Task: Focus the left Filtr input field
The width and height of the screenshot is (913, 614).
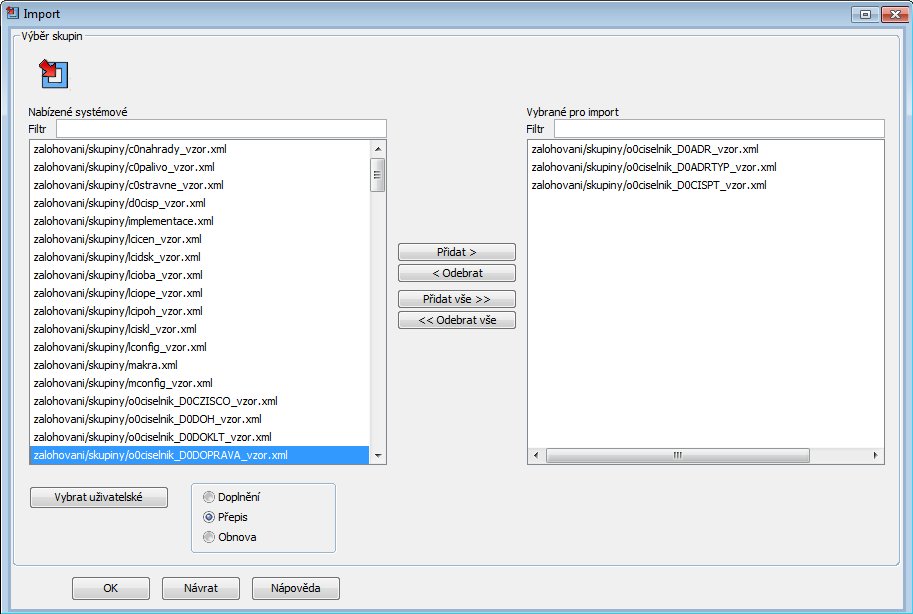Action: (x=221, y=129)
